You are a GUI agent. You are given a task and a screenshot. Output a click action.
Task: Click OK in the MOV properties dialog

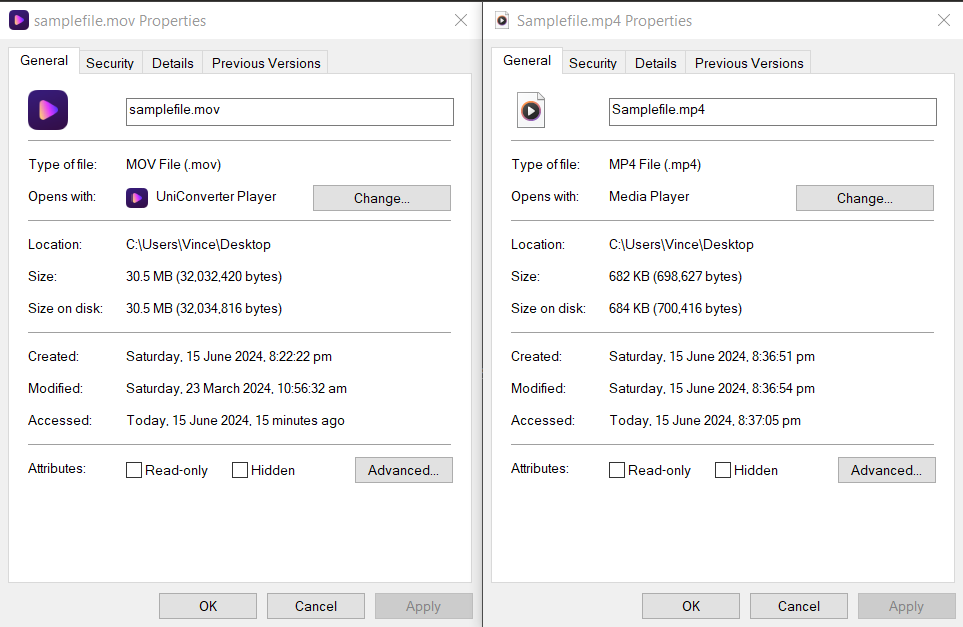207,605
